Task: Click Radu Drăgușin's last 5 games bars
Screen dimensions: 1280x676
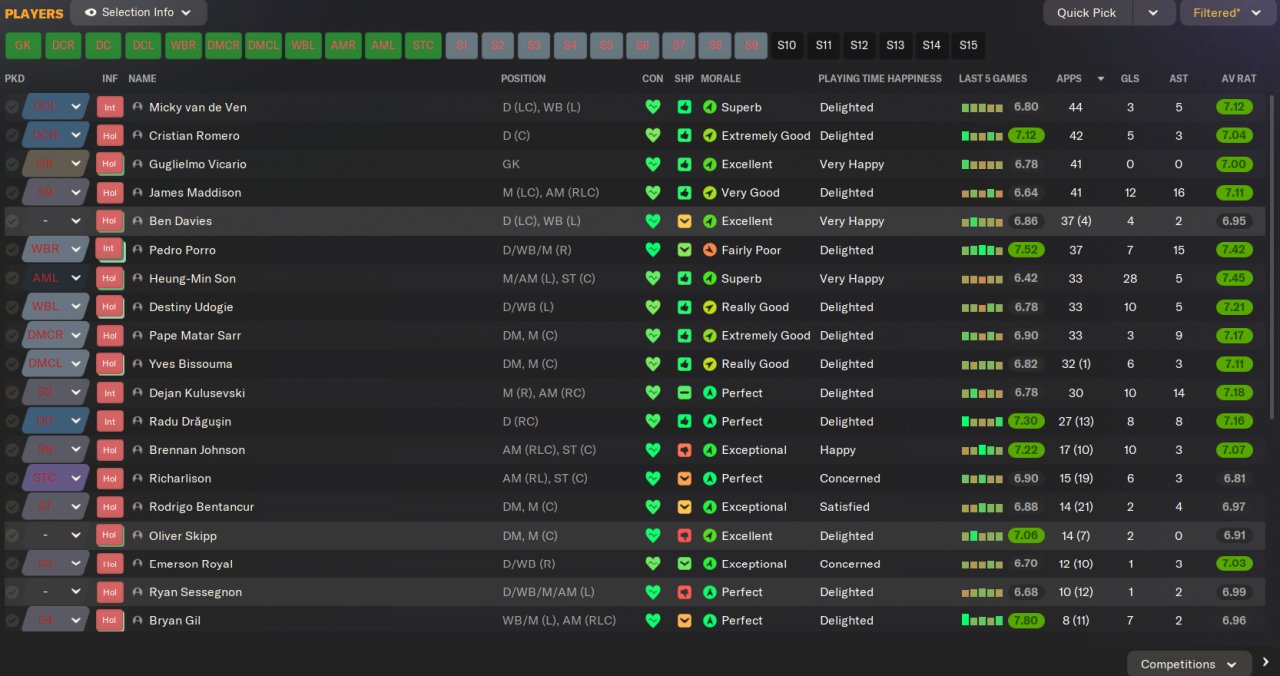Action: coord(982,421)
